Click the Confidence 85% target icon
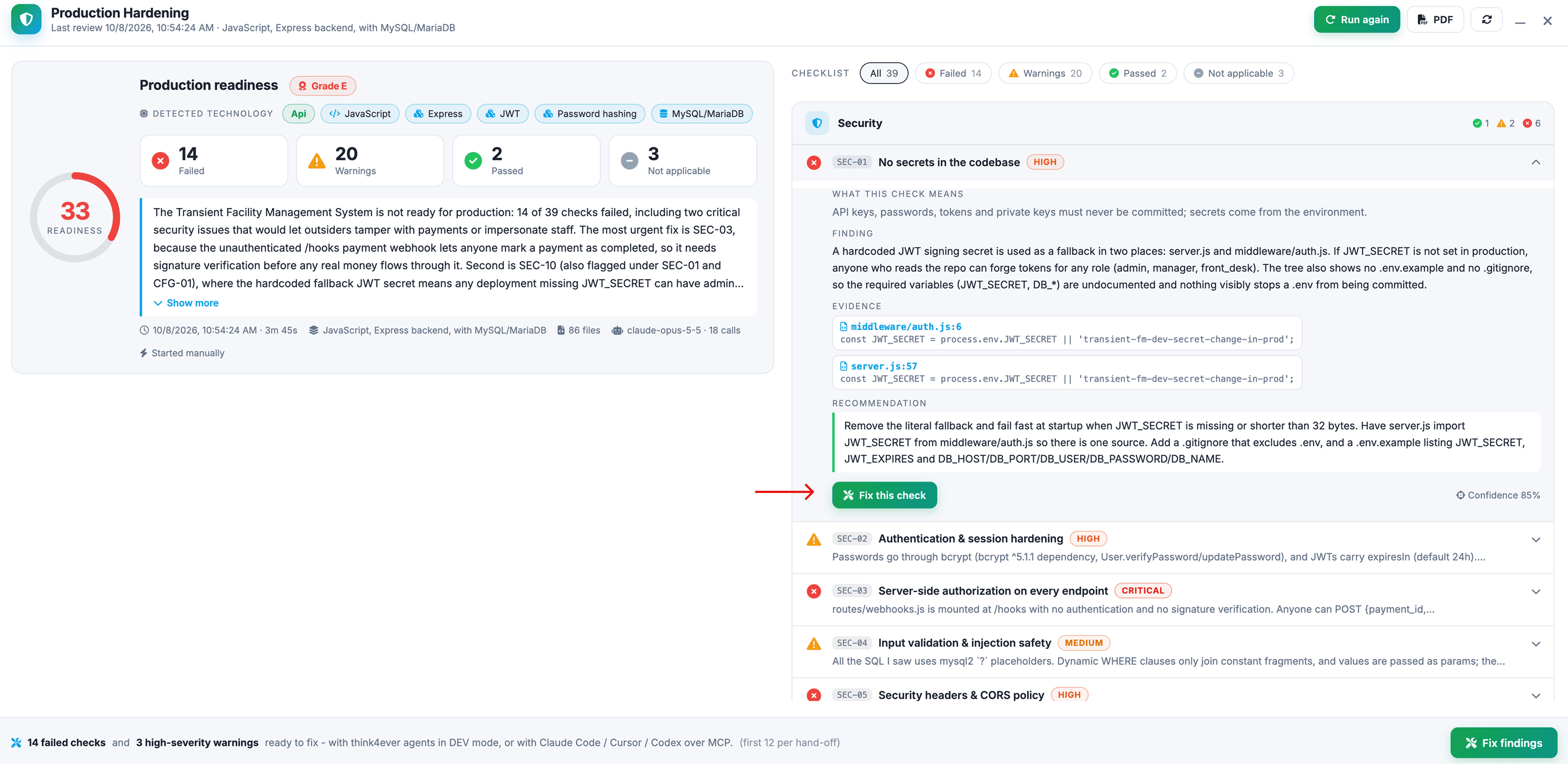The height and width of the screenshot is (764, 1568). tap(1460, 496)
